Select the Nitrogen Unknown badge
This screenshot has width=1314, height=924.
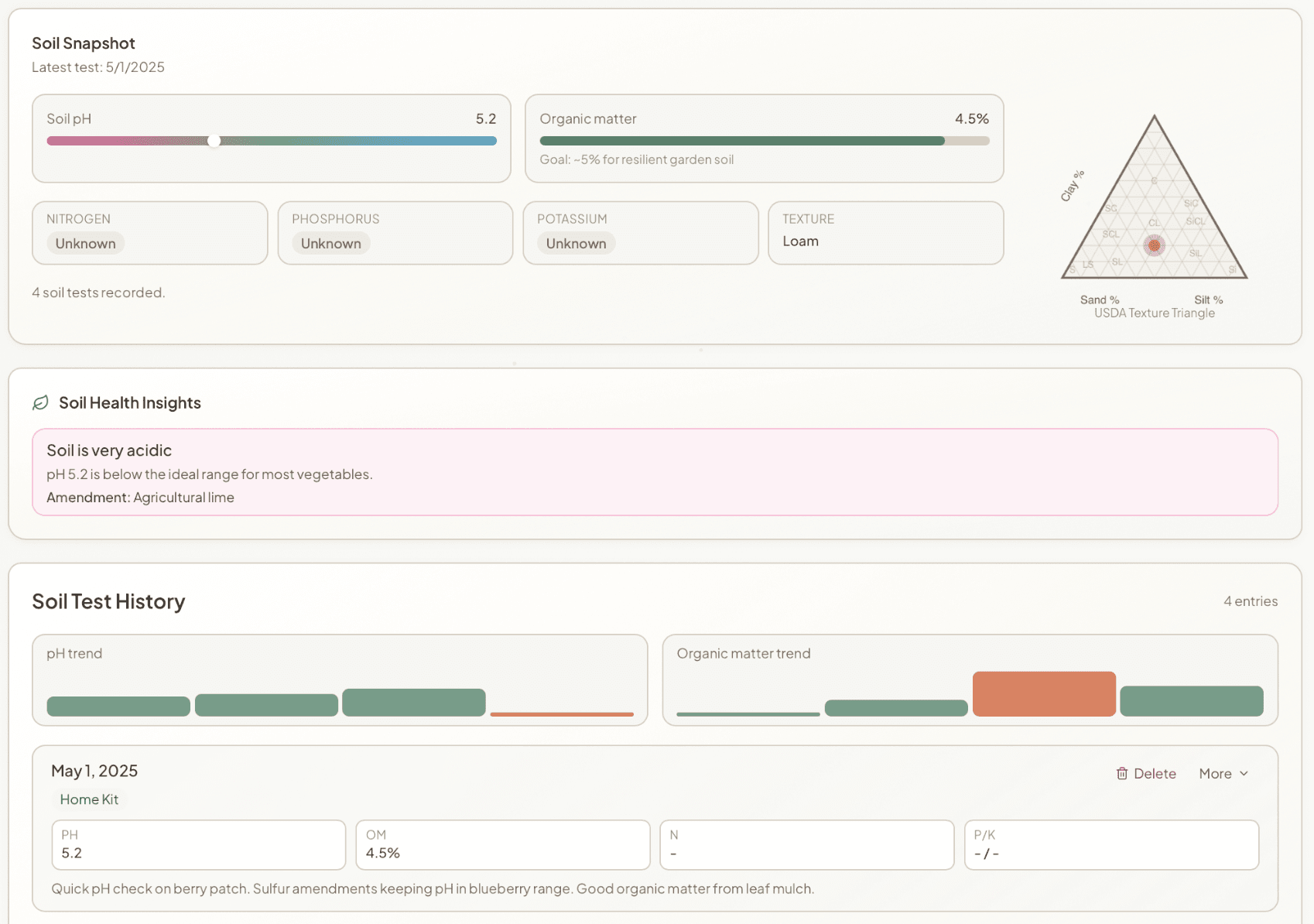[x=85, y=243]
